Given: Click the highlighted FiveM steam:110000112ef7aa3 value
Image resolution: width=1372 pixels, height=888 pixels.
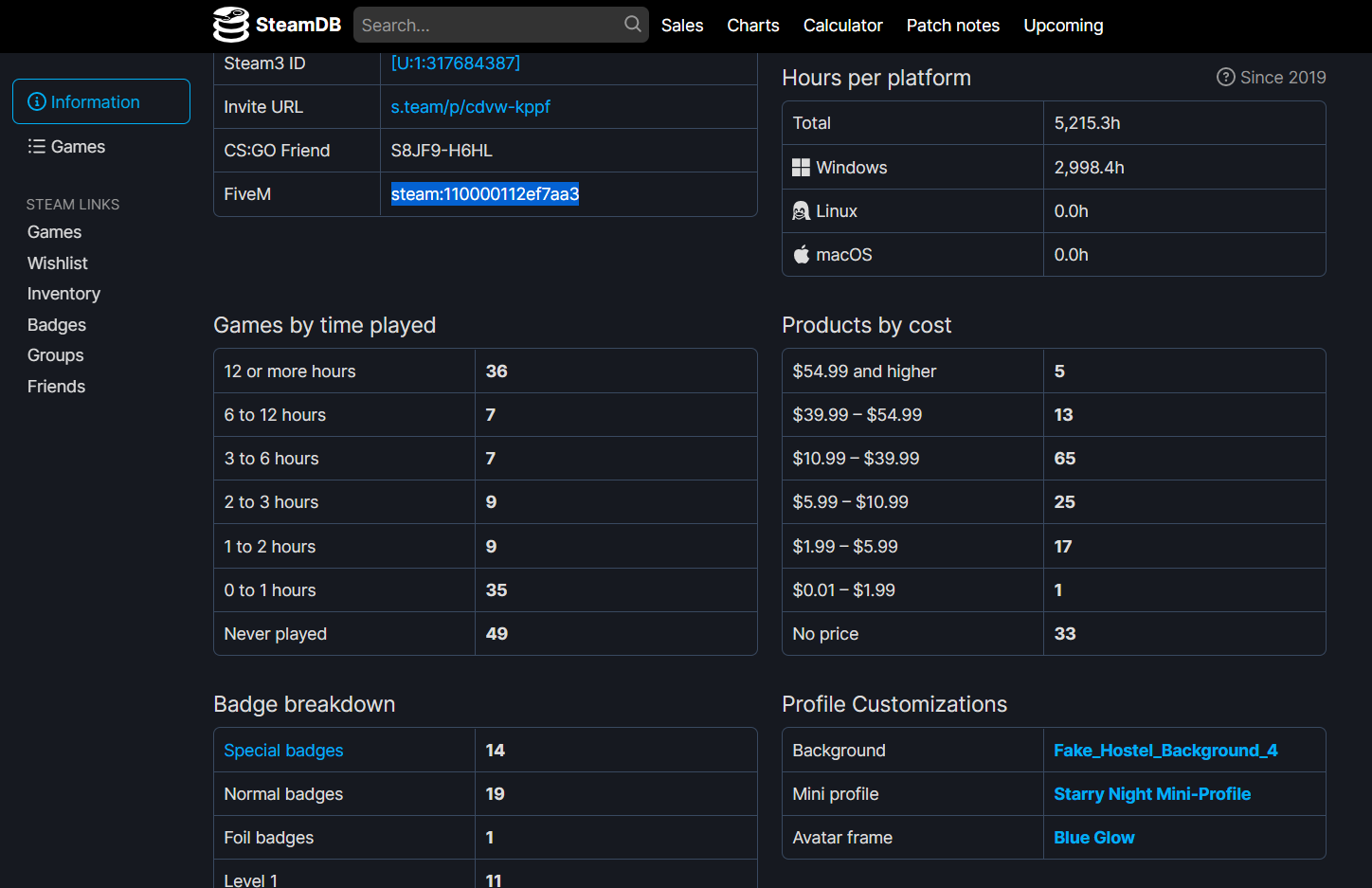Looking at the screenshot, I should (485, 194).
